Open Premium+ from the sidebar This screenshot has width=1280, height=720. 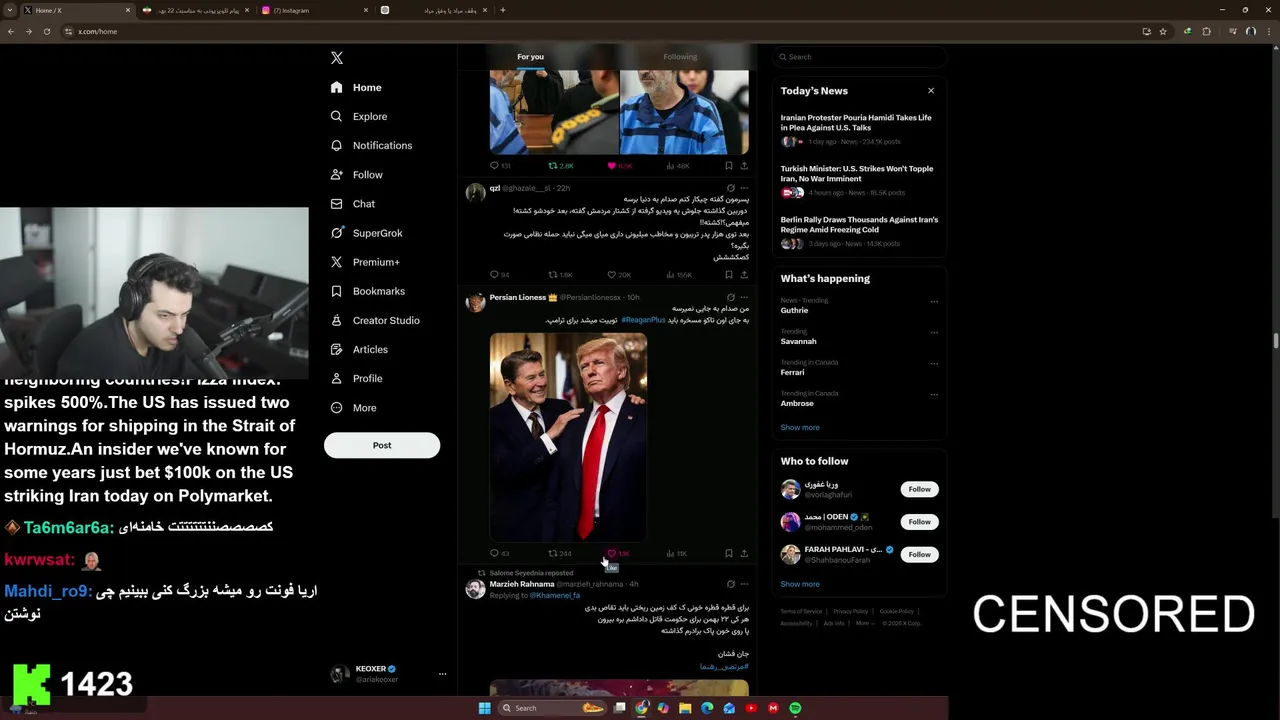tap(365, 262)
